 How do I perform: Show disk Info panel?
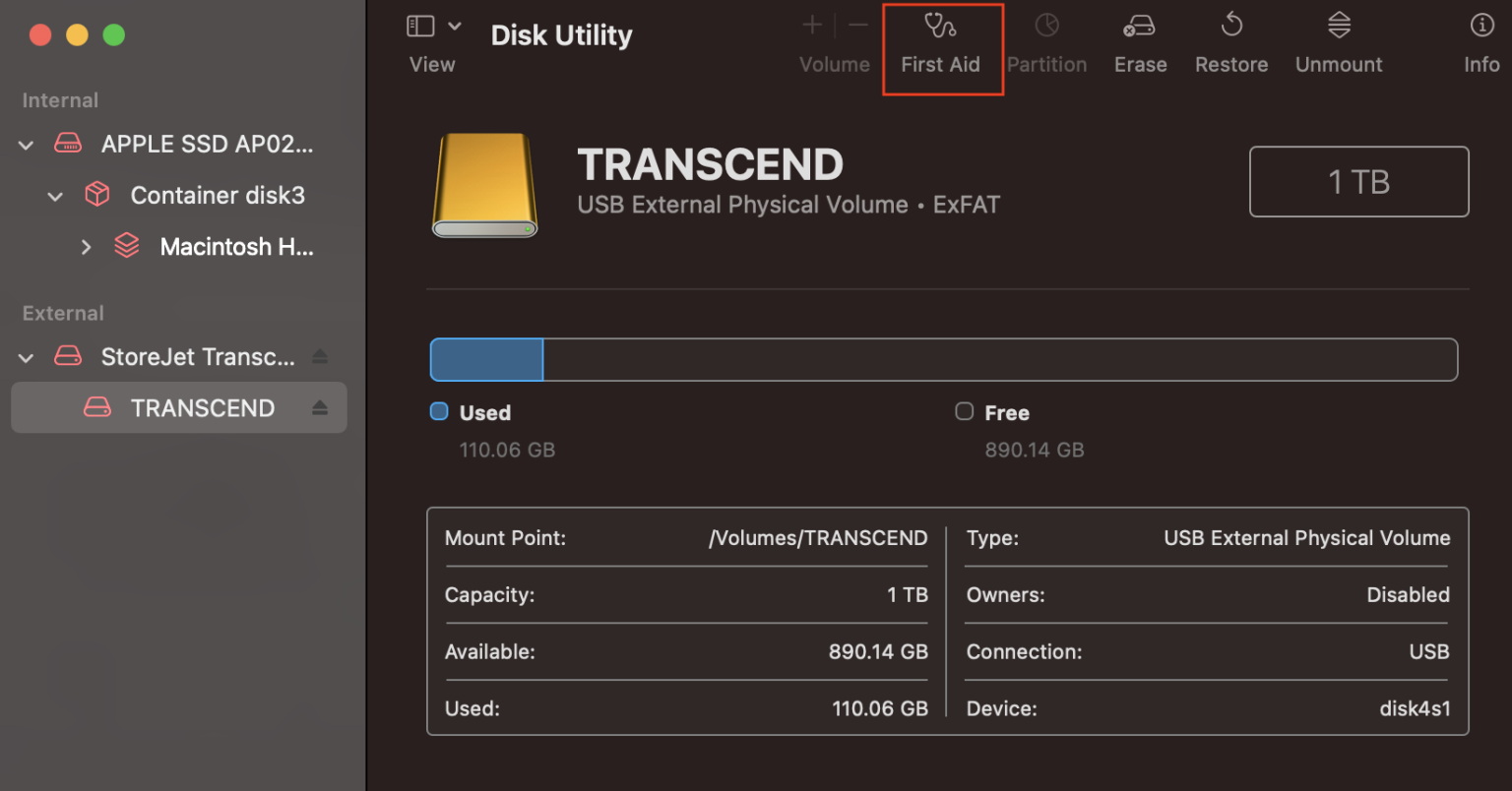coord(1480,44)
